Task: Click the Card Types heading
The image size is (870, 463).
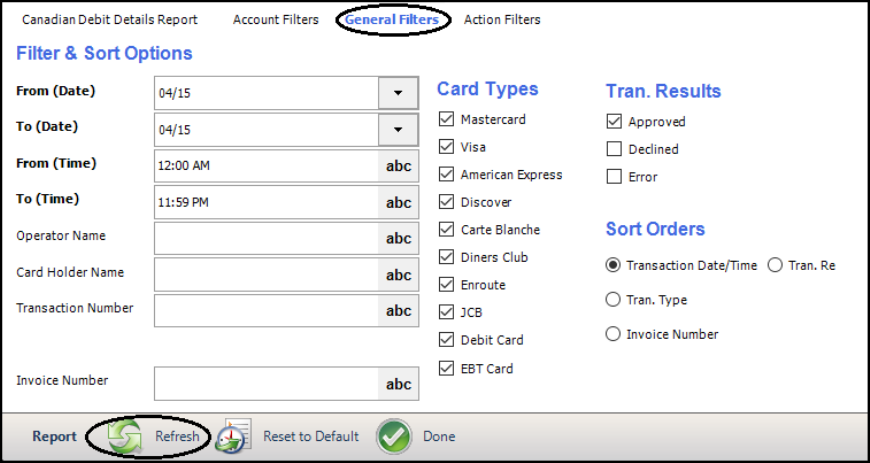Action: pyautogui.click(x=488, y=89)
